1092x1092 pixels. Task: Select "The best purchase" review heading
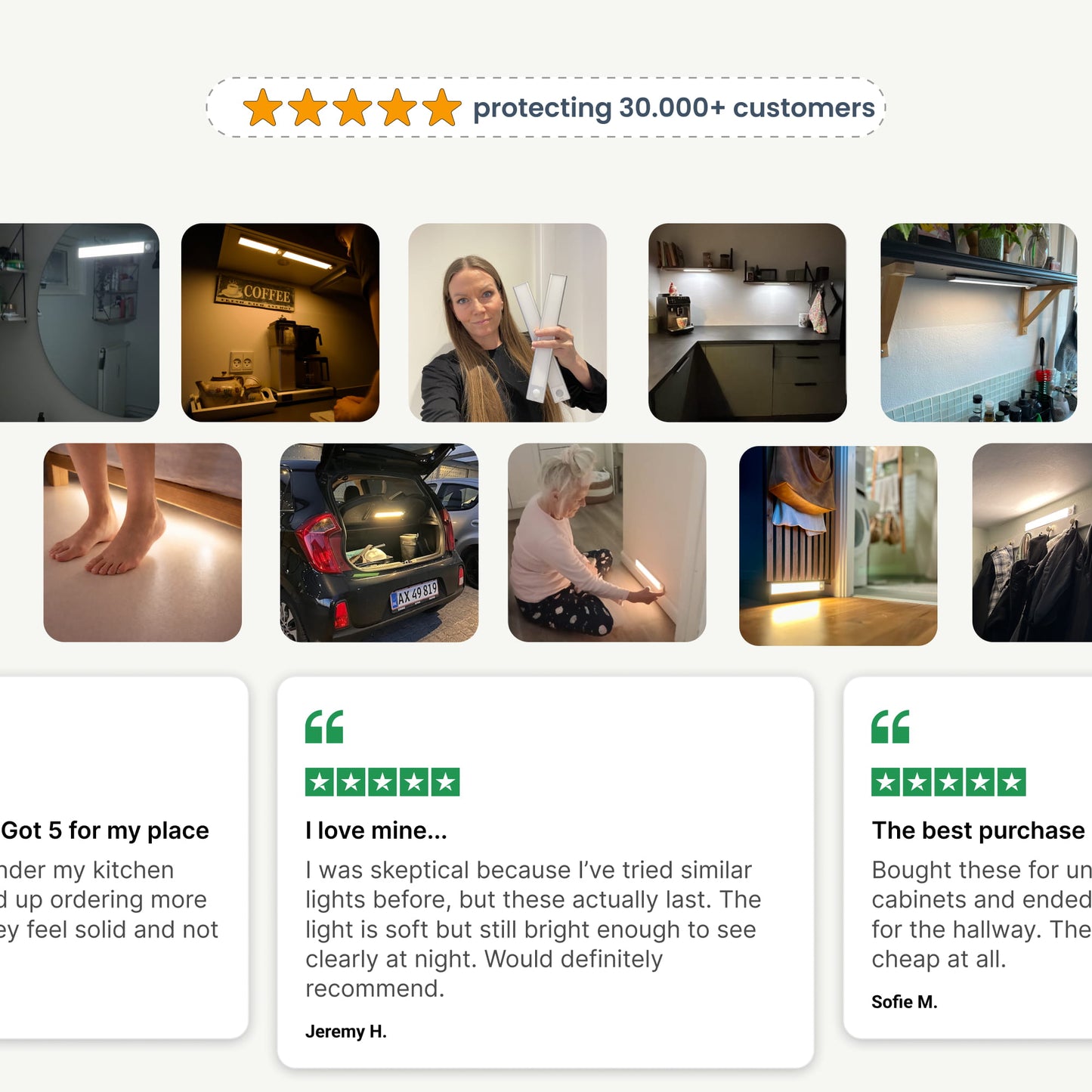[978, 831]
